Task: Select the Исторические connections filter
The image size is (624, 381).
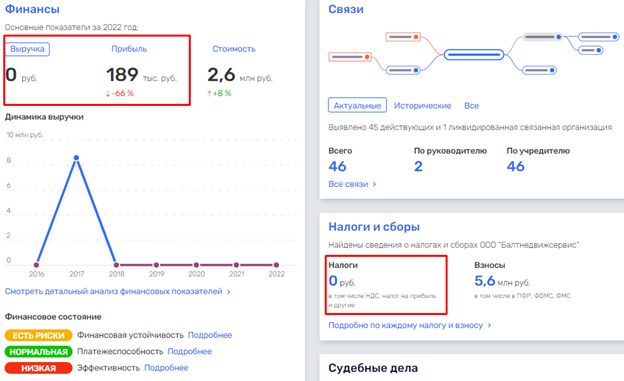Action: point(422,106)
